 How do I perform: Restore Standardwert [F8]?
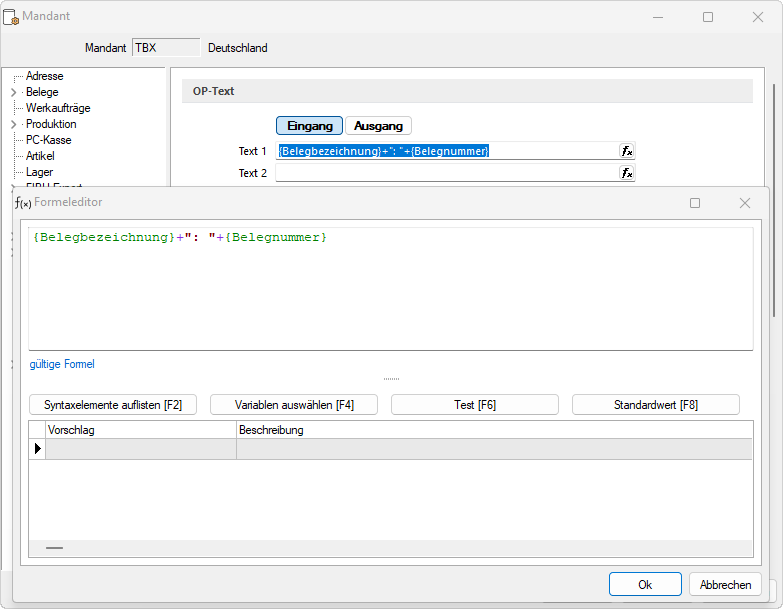(656, 405)
